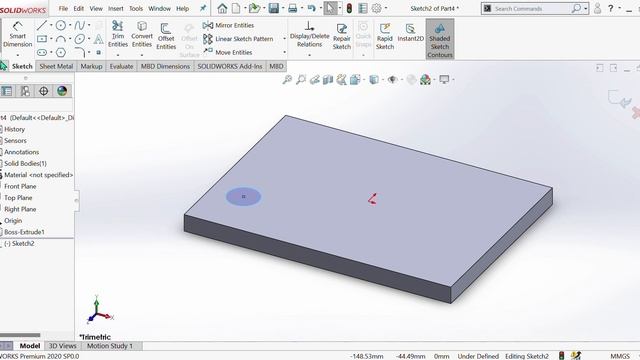This screenshot has height=360, width=640.
Task: Select the Ellipse sketch tool
Action: click(80, 39)
